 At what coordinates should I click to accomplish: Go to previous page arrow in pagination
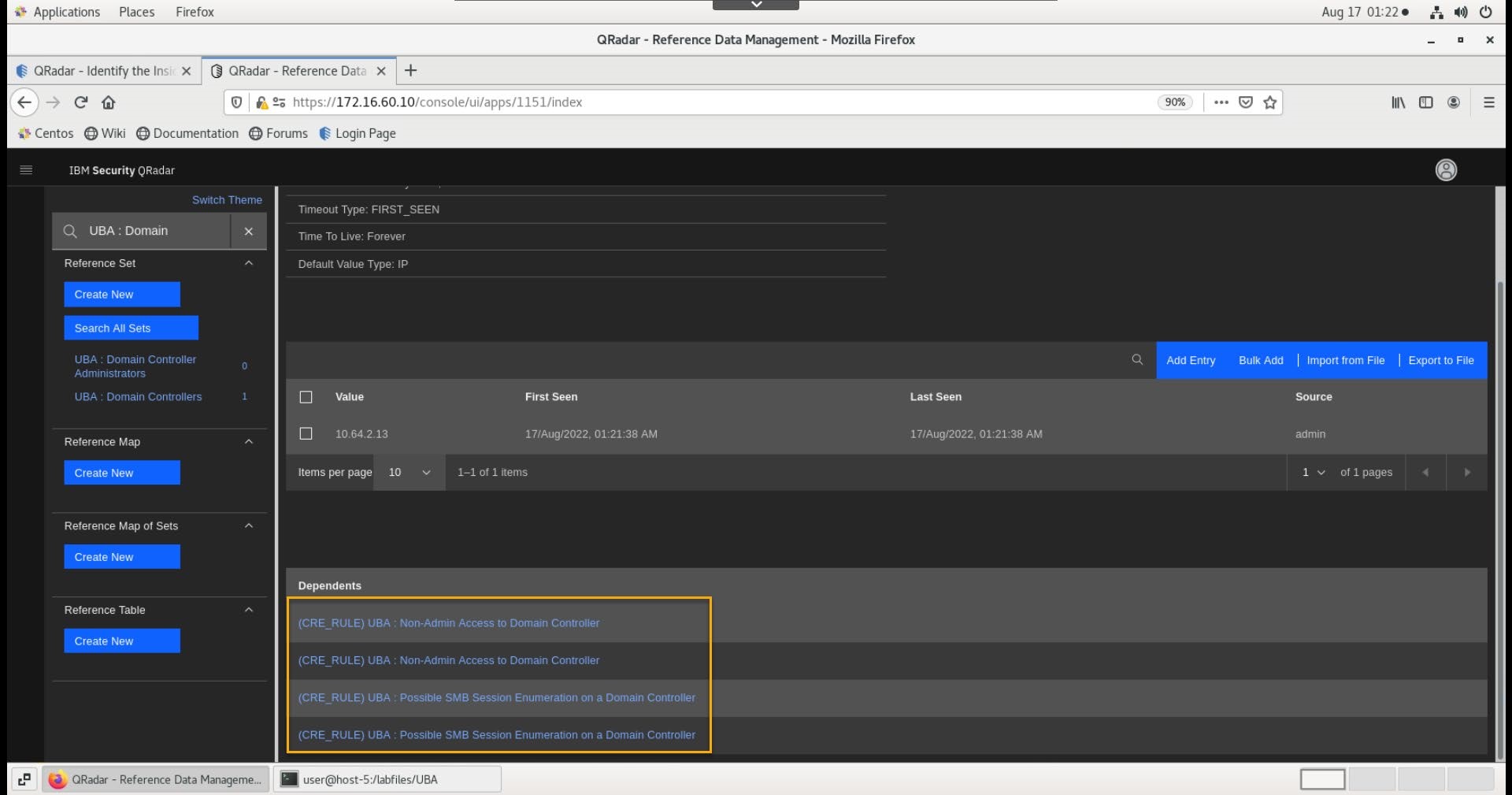pyautogui.click(x=1425, y=472)
